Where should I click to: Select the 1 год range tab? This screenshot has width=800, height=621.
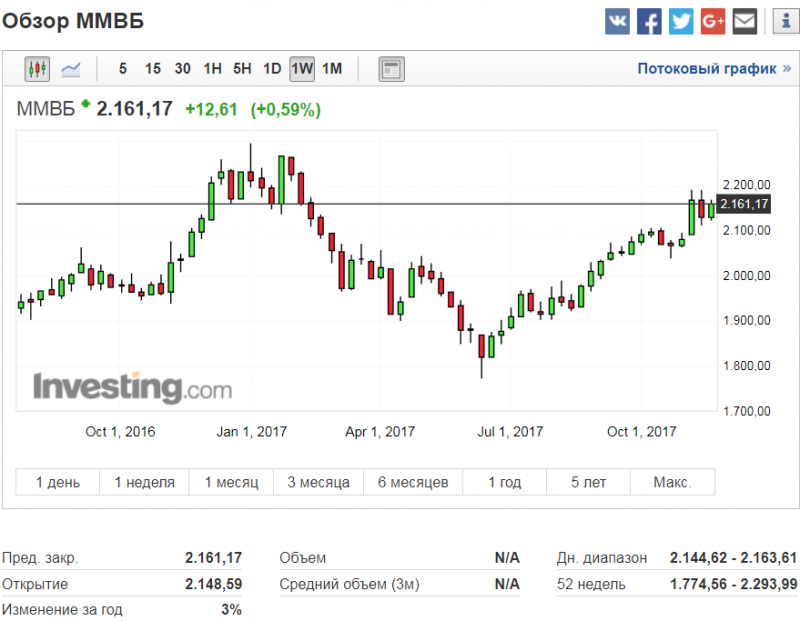504,482
